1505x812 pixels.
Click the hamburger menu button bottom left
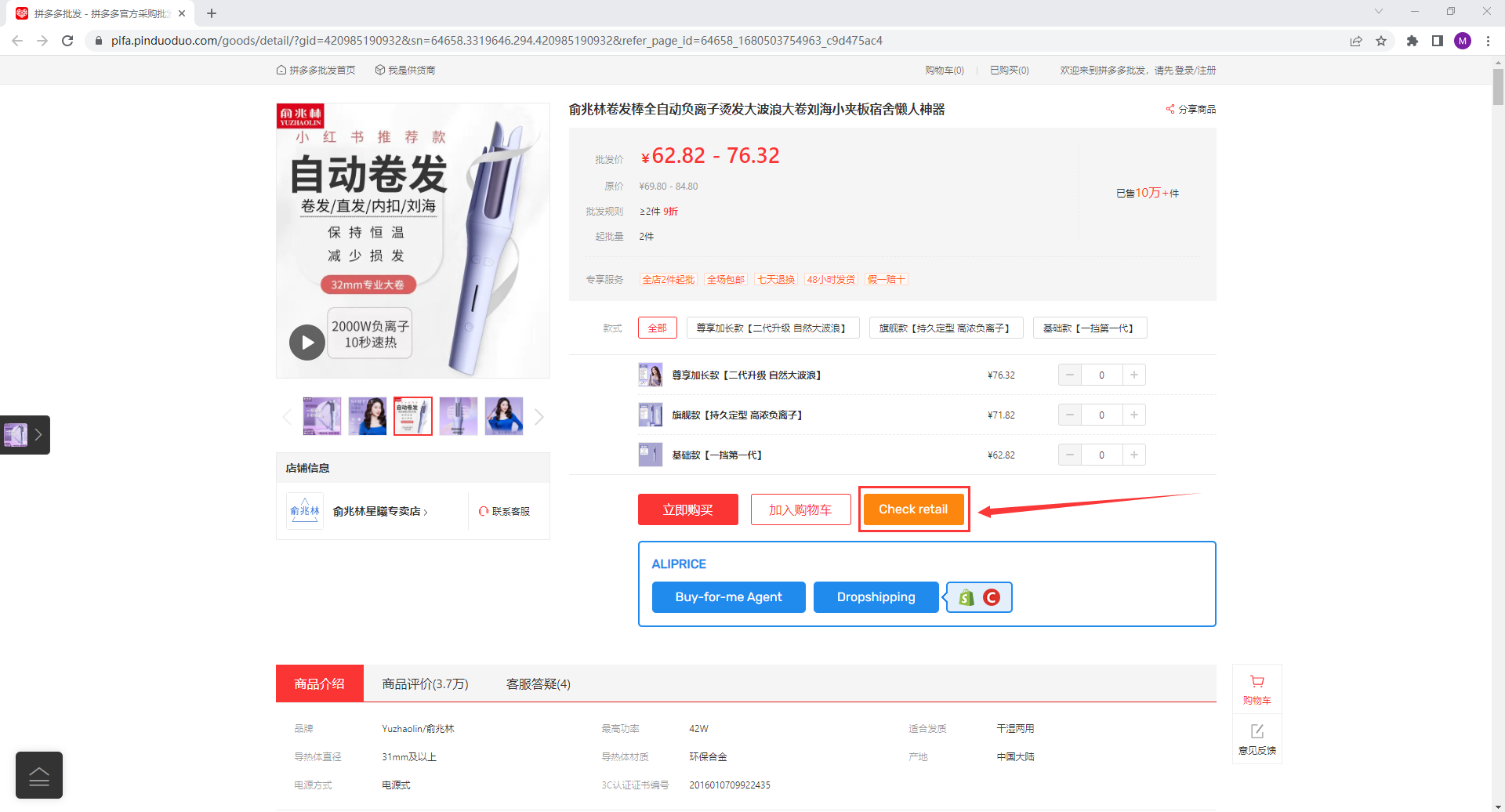click(x=39, y=775)
